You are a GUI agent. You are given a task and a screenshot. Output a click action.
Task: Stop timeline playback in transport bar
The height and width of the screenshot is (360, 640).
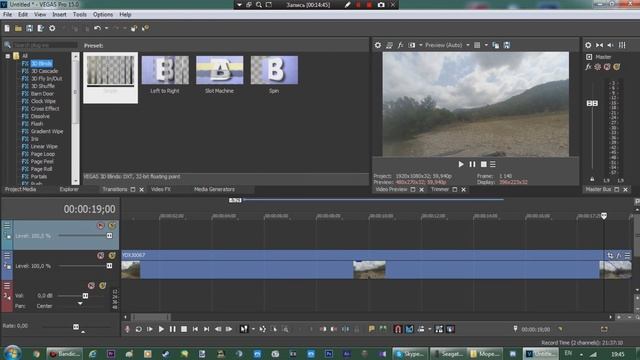(184, 329)
